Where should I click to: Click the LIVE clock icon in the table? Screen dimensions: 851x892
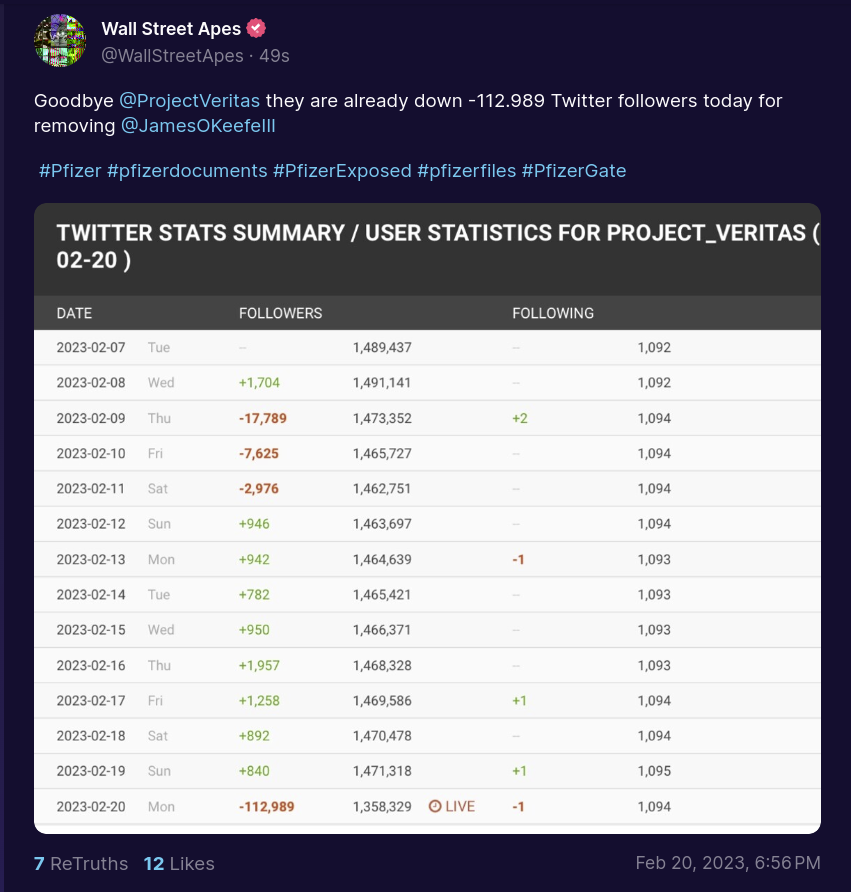pos(435,806)
